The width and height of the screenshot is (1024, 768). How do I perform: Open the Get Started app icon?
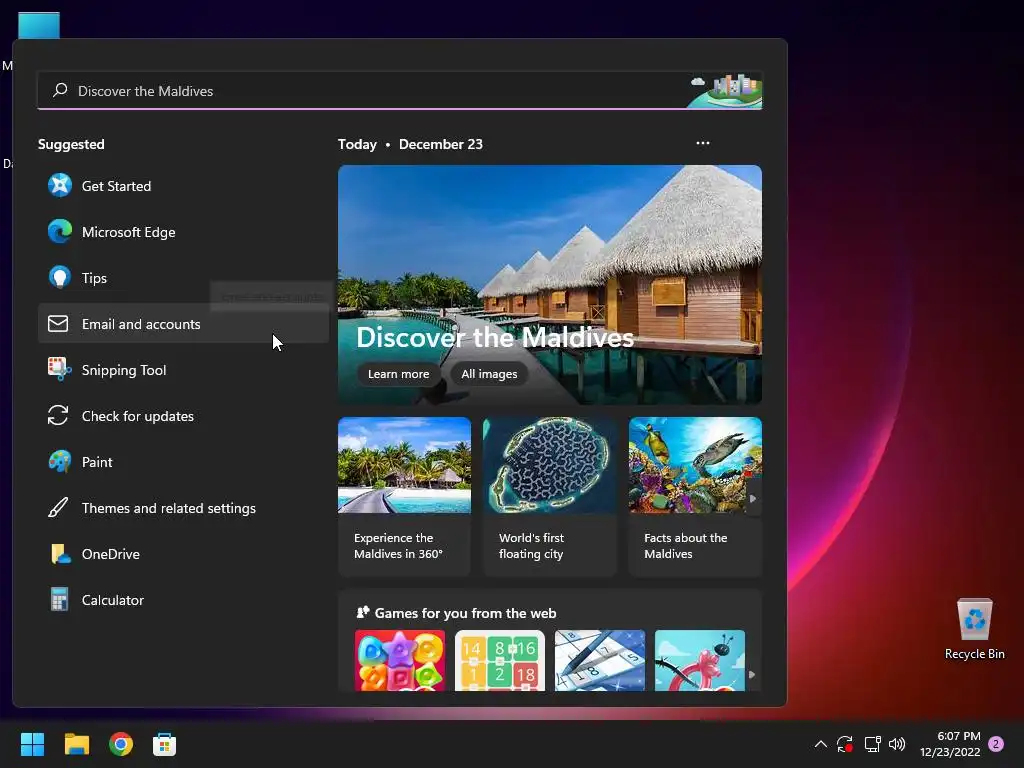coord(59,185)
